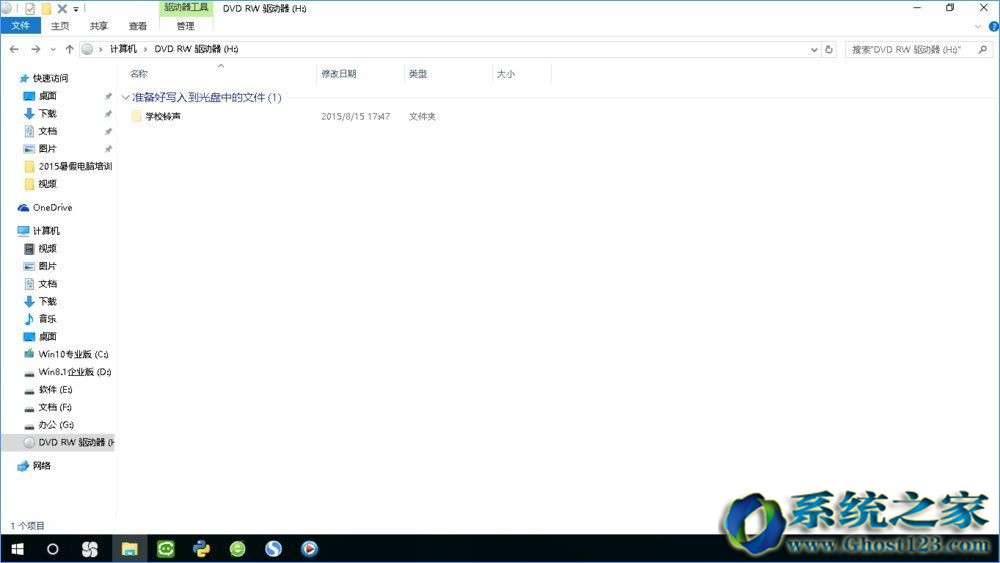Refresh the current folder view
Screen dimensions: 1000x563
pyautogui.click(x=829, y=49)
